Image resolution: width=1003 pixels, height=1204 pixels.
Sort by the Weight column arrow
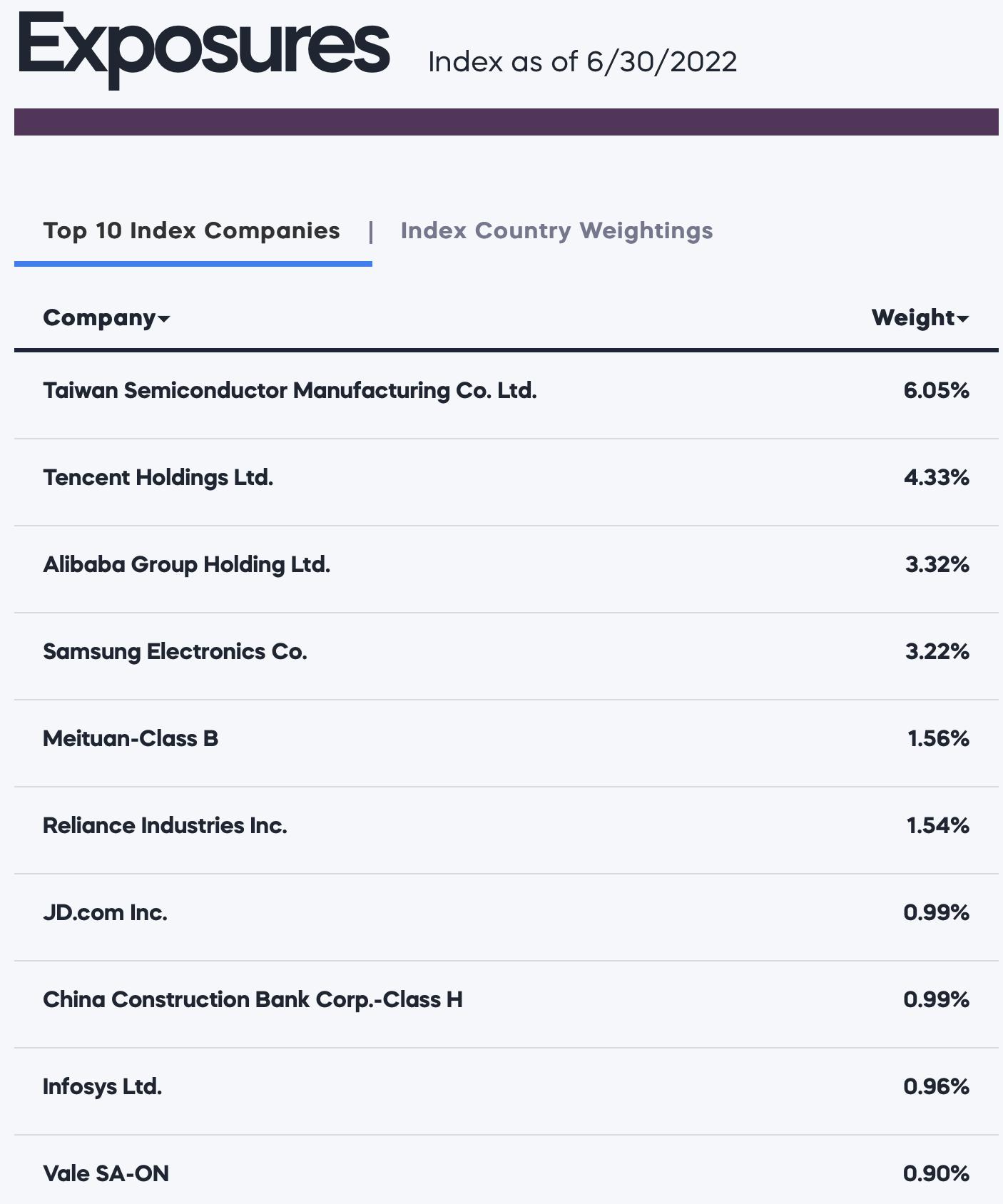pyautogui.click(x=963, y=319)
